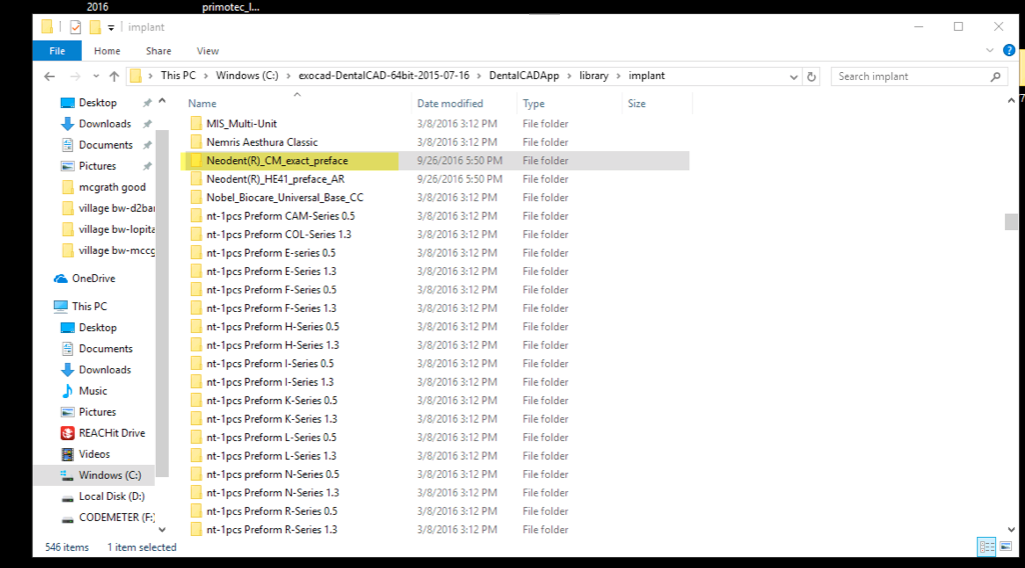Click Nobel_Biocare_Universal_Base_CC folder icon

pyautogui.click(x=196, y=197)
